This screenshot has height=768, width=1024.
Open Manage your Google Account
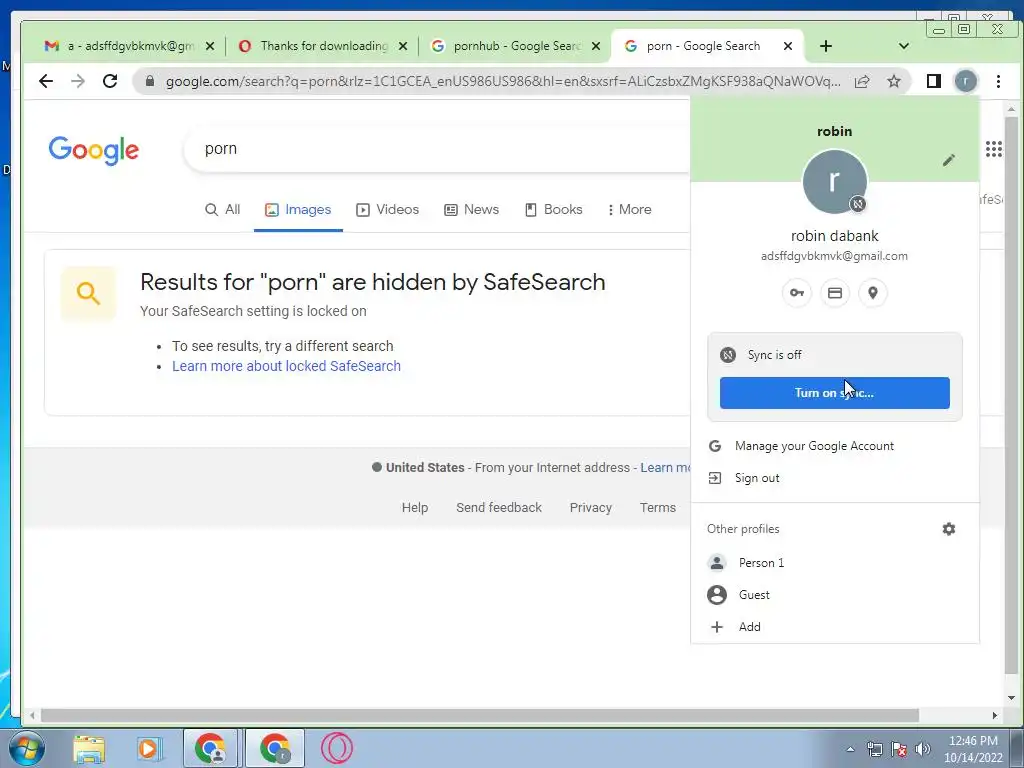coord(835,446)
